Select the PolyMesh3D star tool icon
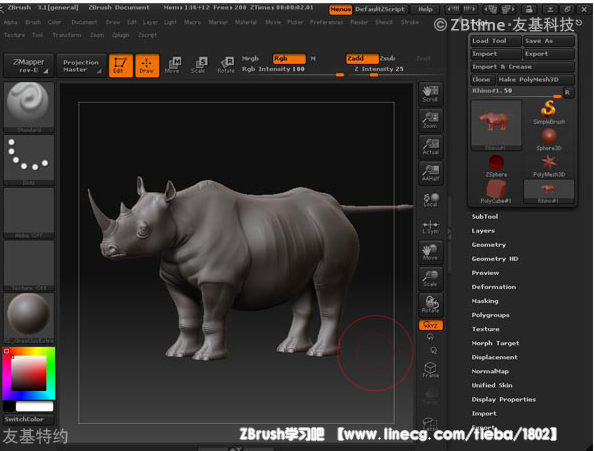The image size is (594, 451). coord(549,166)
